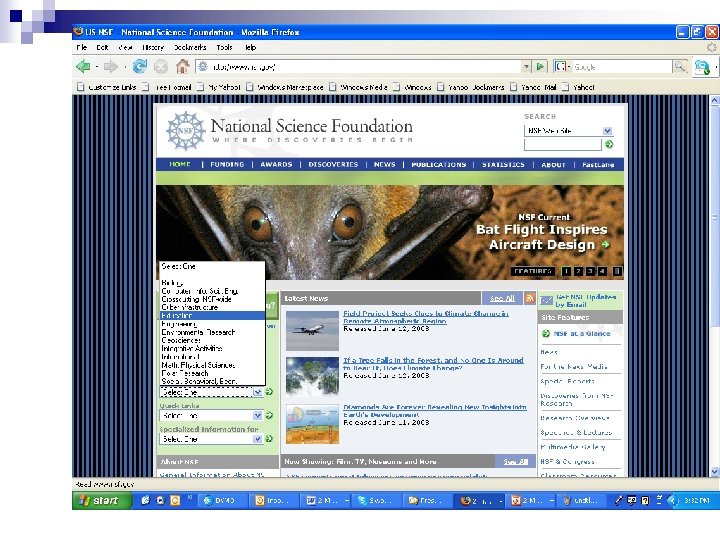The image size is (720, 540).
Task: Pause the features slideshow
Action: [617, 271]
